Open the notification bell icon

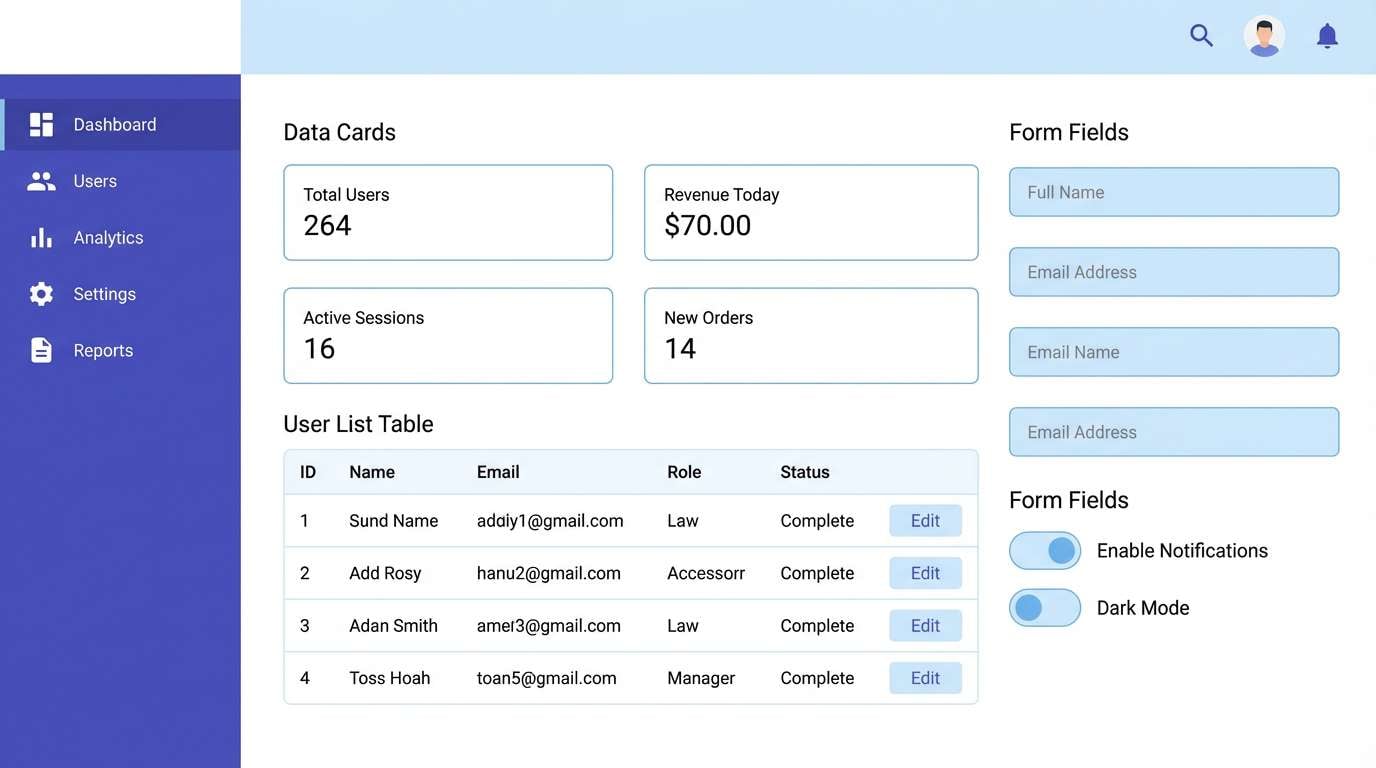pos(1327,34)
